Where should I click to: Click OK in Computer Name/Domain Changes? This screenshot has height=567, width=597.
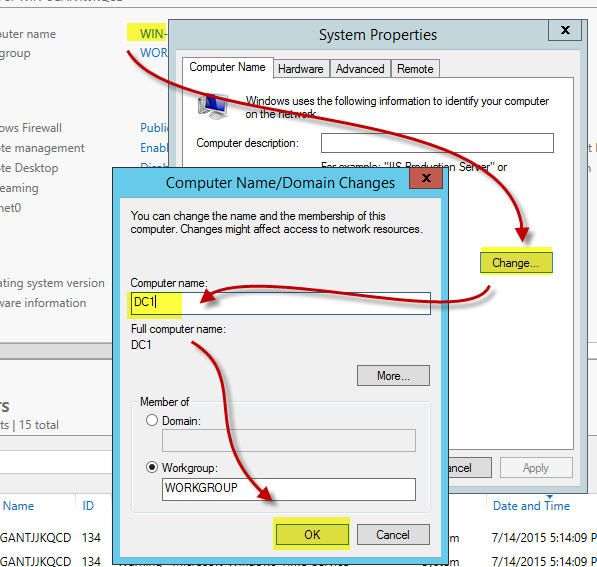pyautogui.click(x=312, y=534)
